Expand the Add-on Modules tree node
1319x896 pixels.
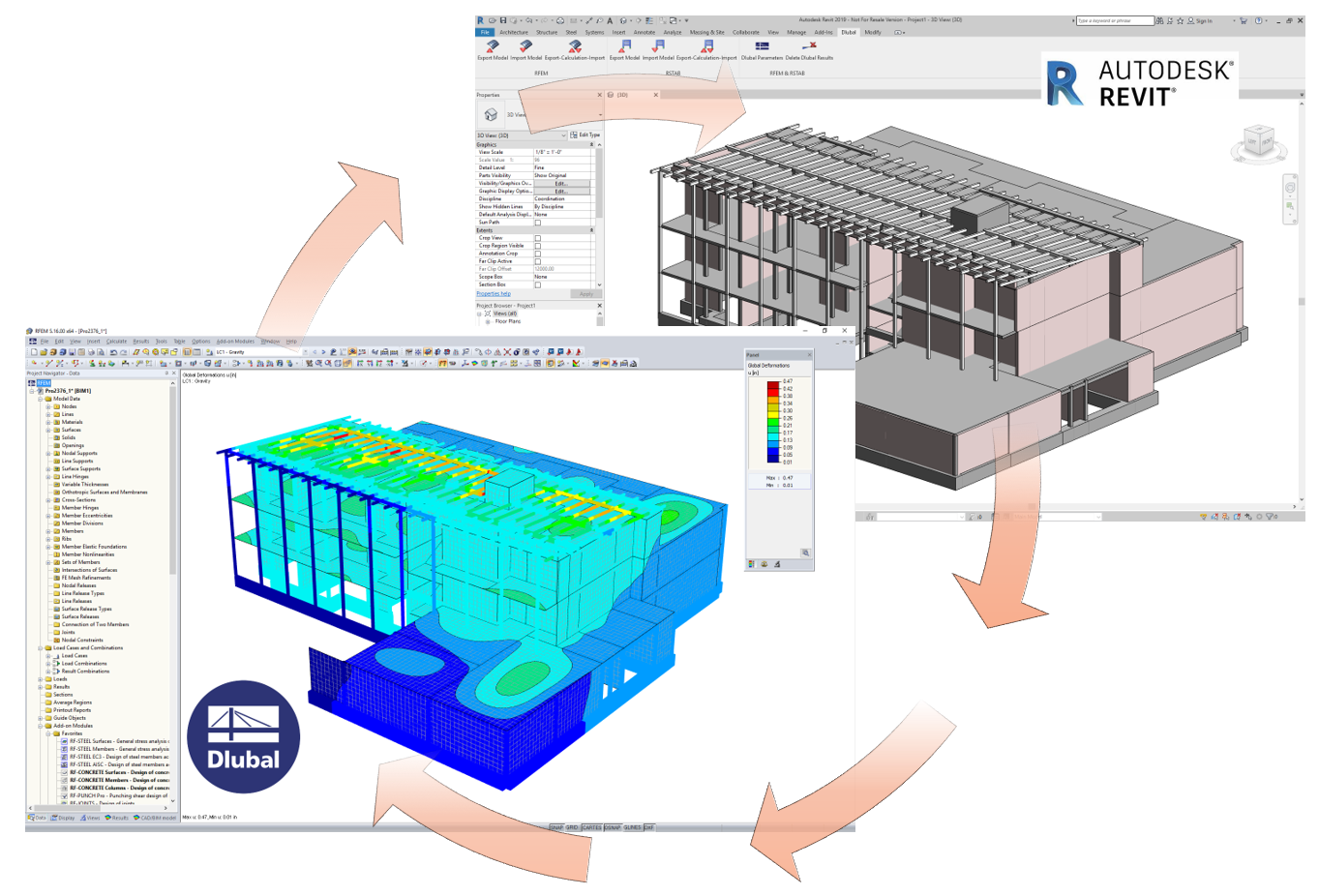[x=40, y=726]
